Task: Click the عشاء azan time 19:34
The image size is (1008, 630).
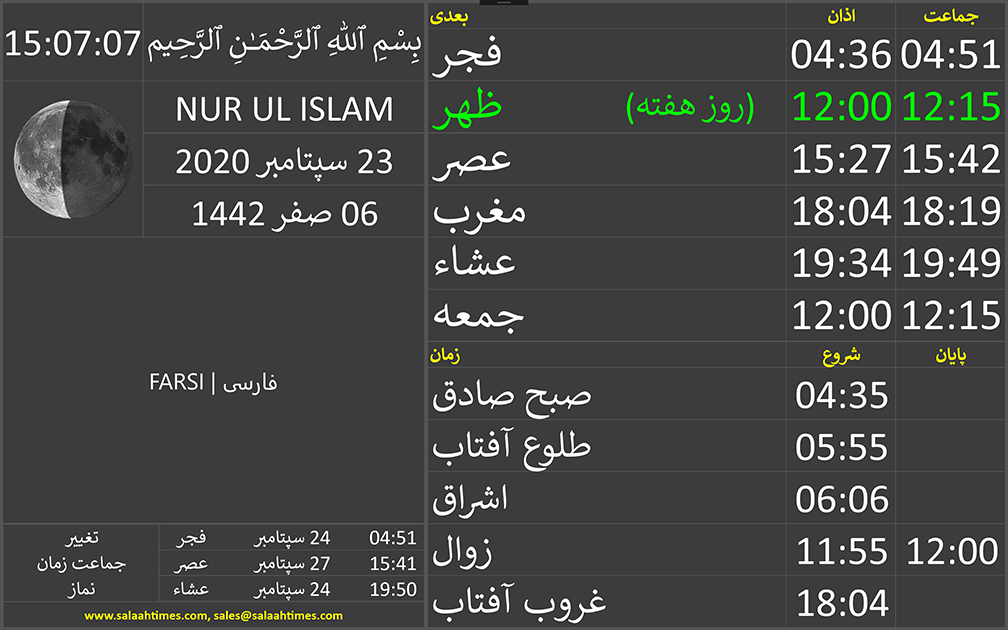Action: point(841,264)
